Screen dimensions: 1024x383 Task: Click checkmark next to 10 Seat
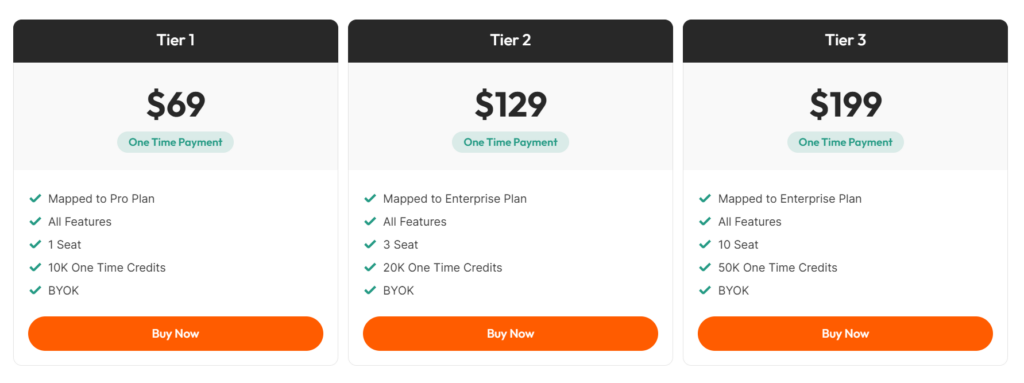point(705,244)
